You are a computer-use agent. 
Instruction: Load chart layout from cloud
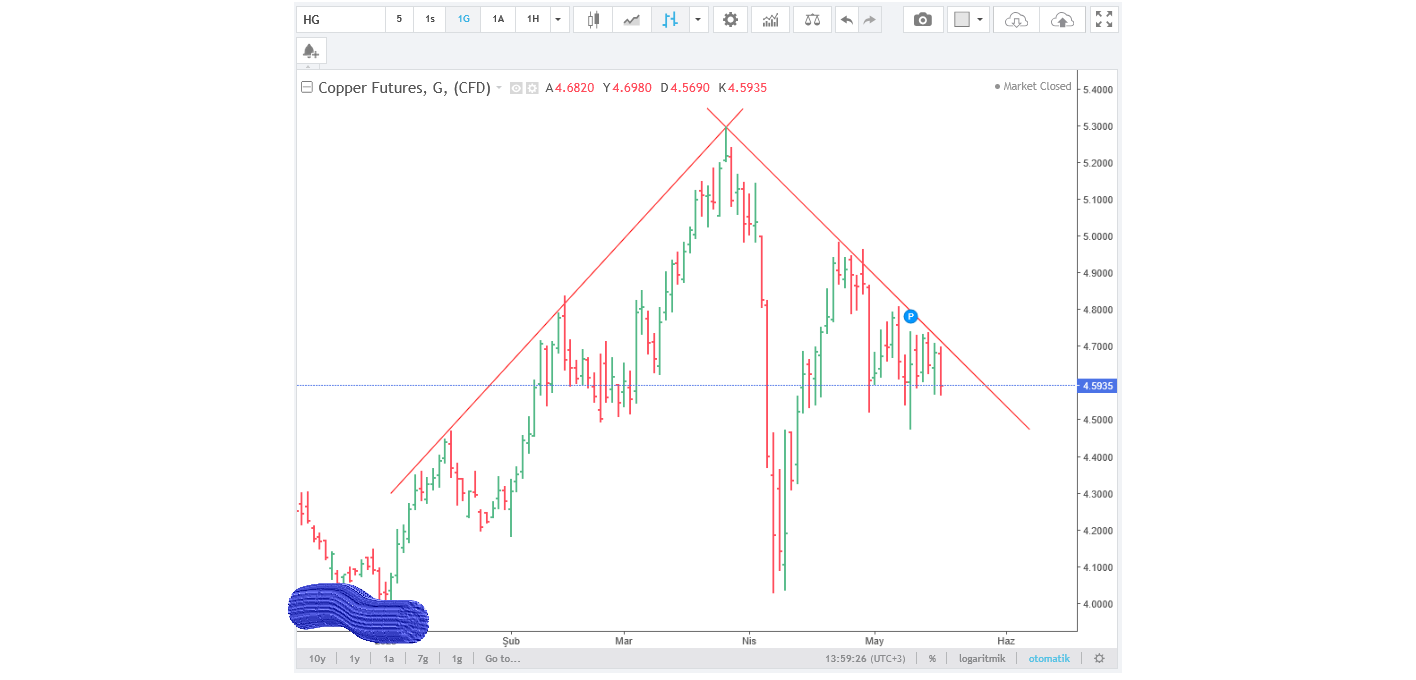click(x=1016, y=19)
